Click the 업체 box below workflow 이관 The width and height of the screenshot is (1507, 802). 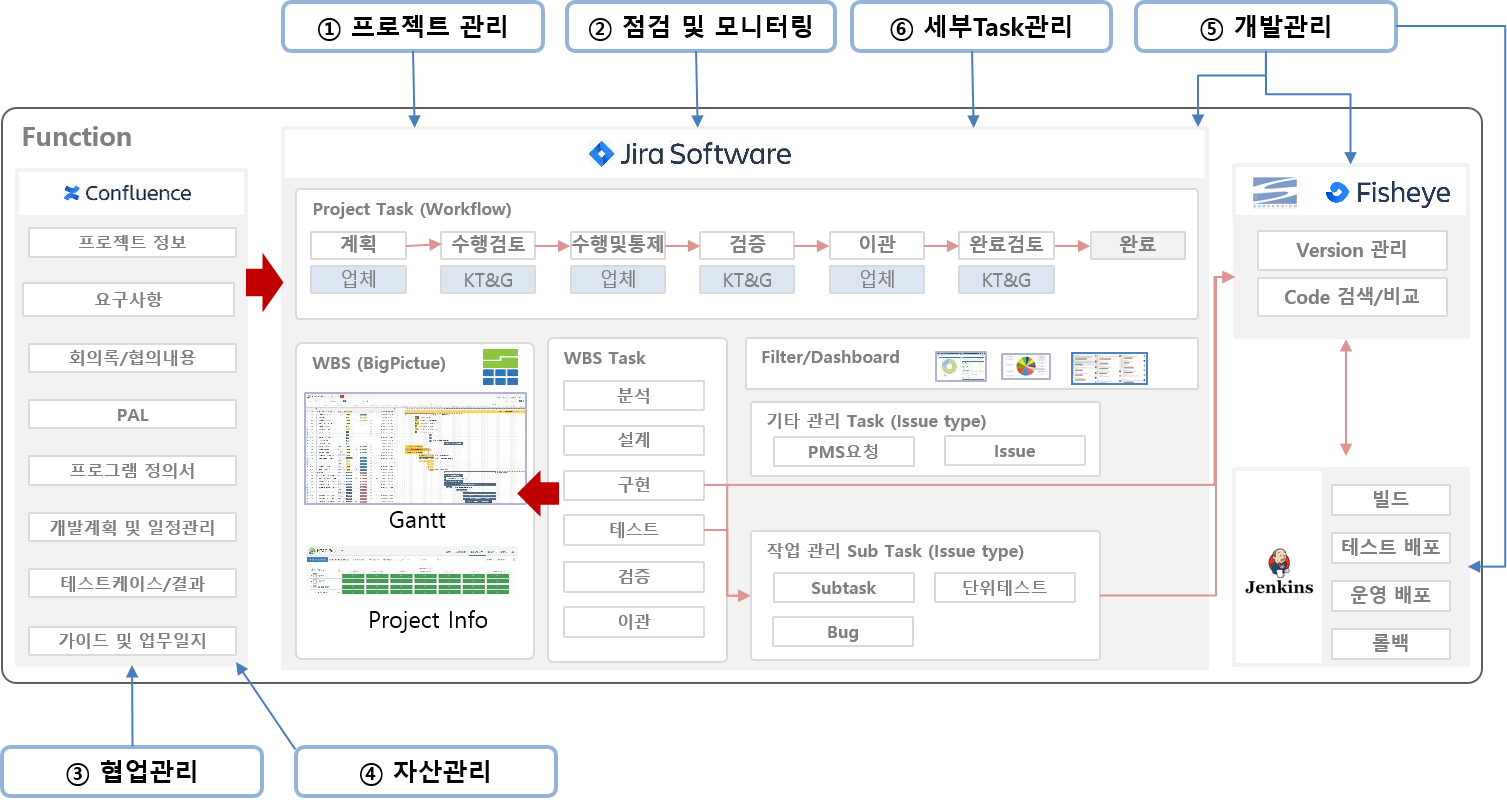click(x=877, y=279)
